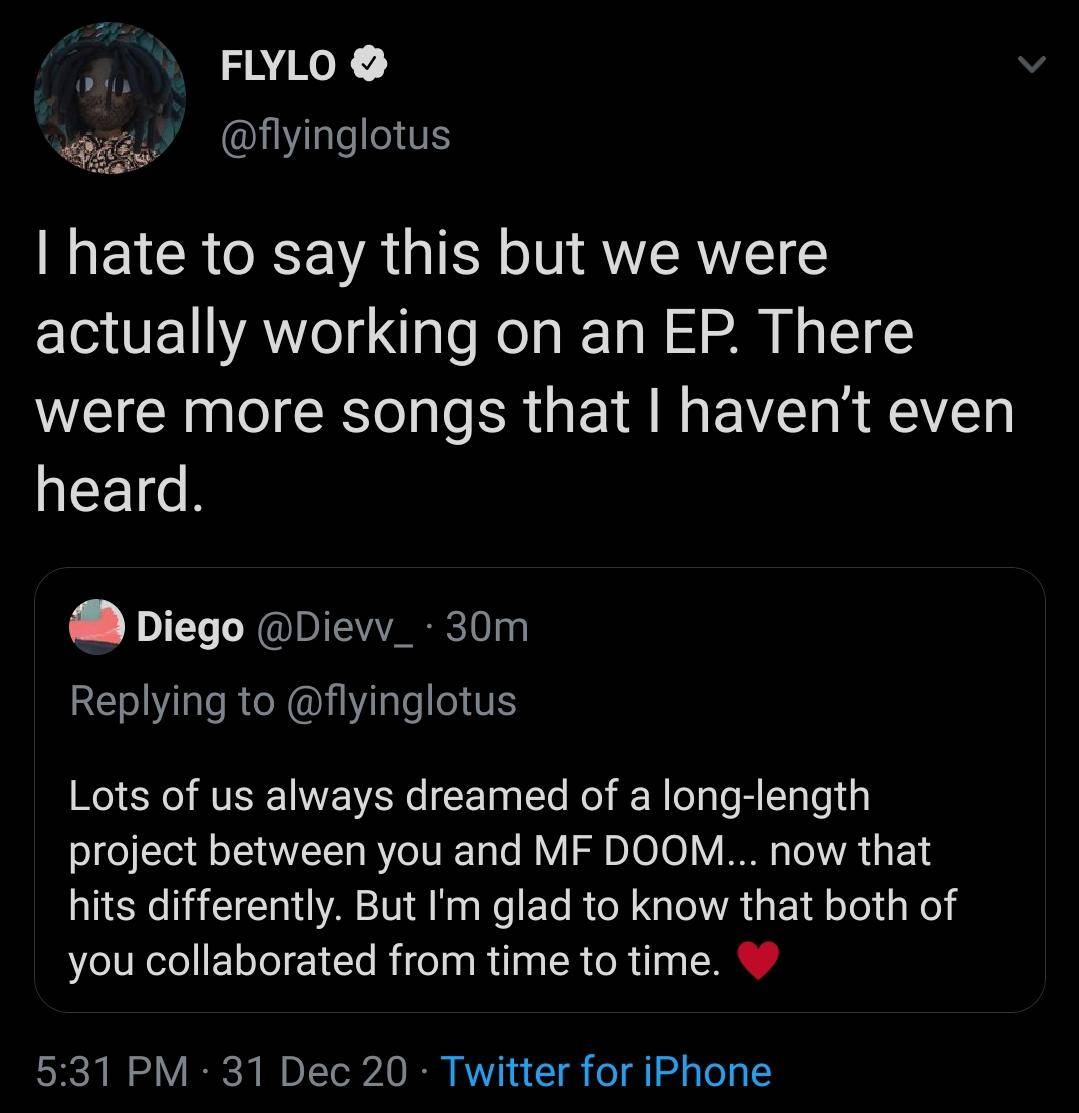Click the Twitter for iPhone source link

(607, 1071)
